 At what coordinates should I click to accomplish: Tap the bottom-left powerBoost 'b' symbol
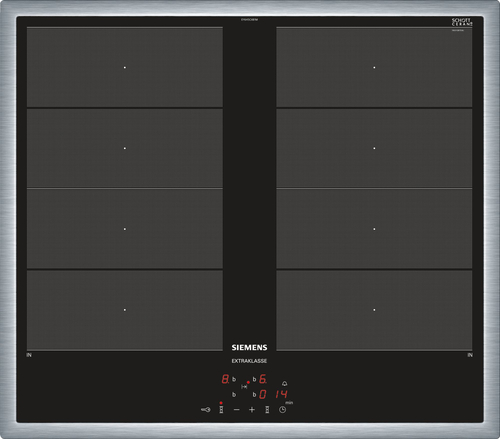[x=234, y=395]
